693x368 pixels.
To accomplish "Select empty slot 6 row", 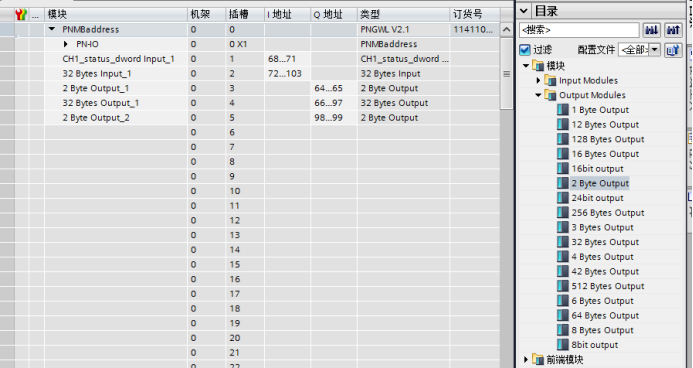I will tap(250, 132).
